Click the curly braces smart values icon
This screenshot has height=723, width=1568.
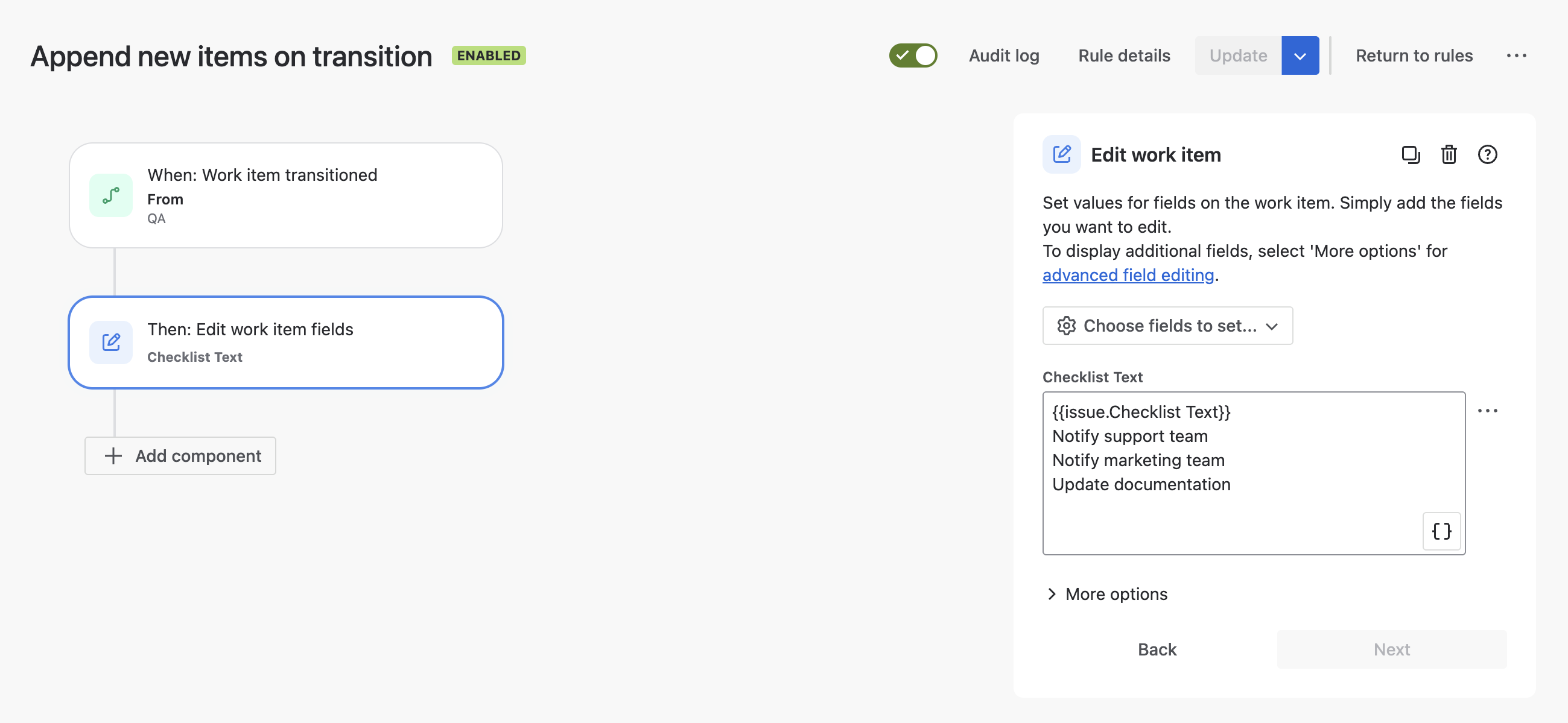pos(1441,531)
